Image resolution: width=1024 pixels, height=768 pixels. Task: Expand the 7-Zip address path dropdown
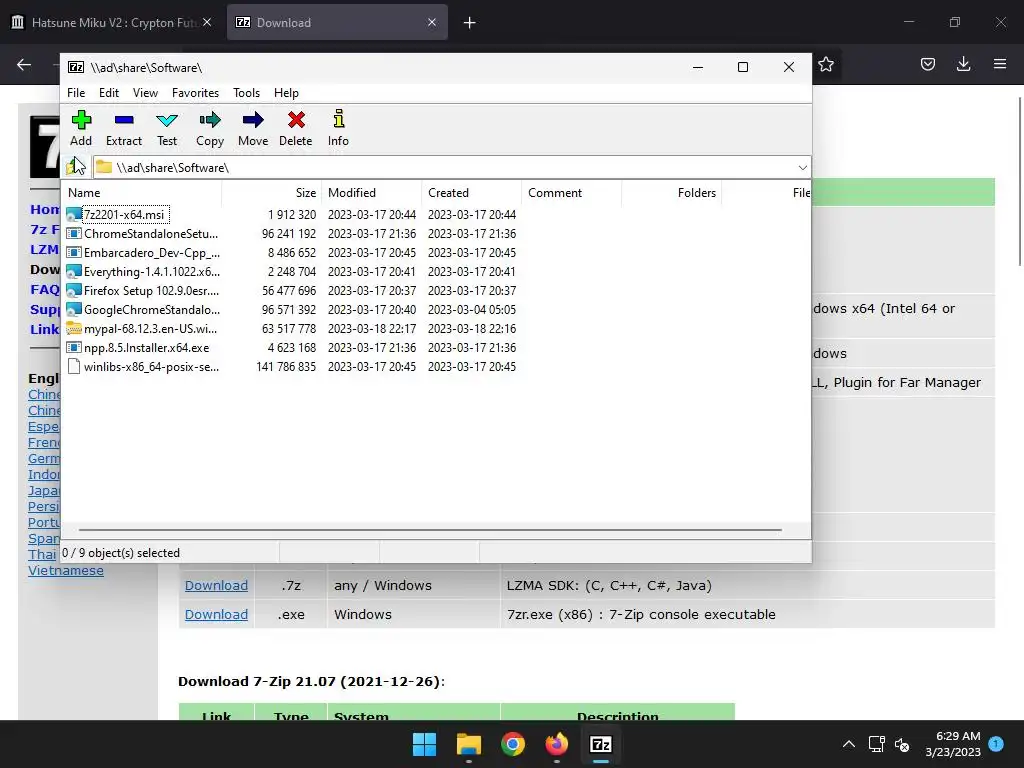[x=803, y=168]
